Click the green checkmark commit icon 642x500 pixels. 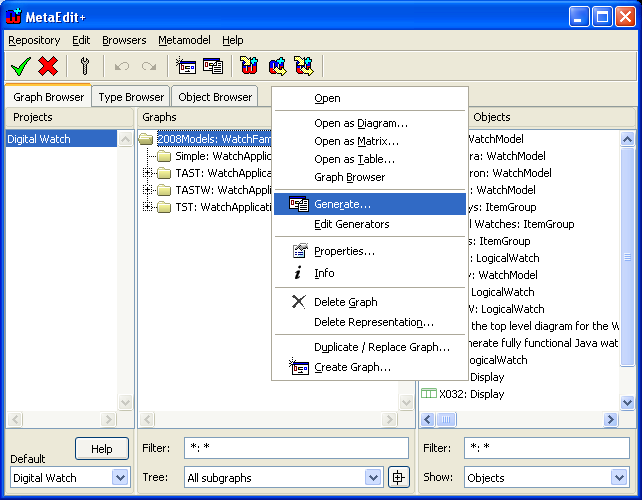(x=20, y=66)
